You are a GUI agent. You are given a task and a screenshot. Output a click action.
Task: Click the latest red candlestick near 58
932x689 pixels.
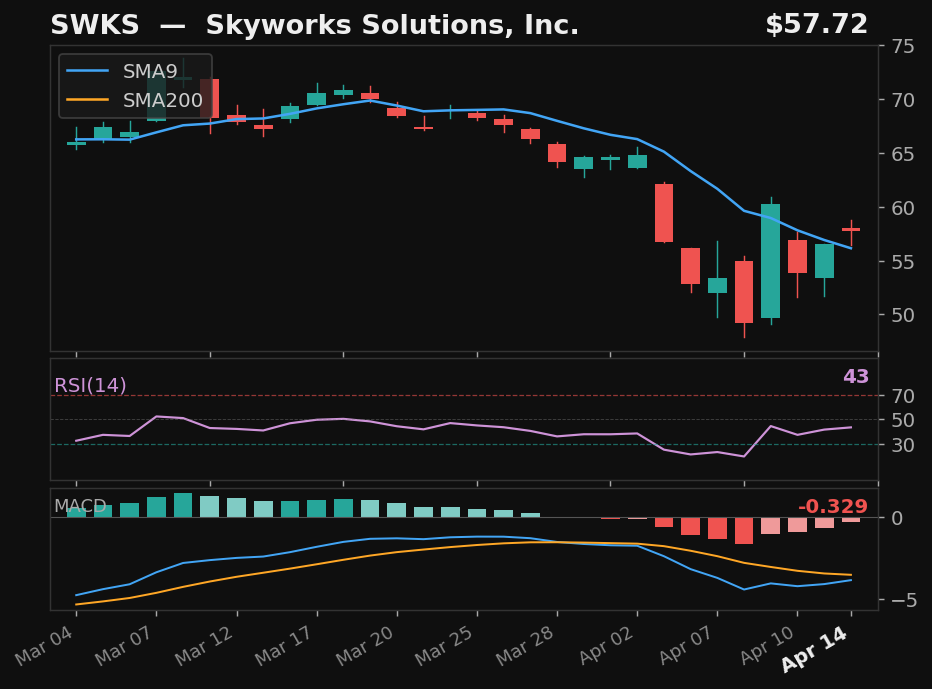[851, 229]
